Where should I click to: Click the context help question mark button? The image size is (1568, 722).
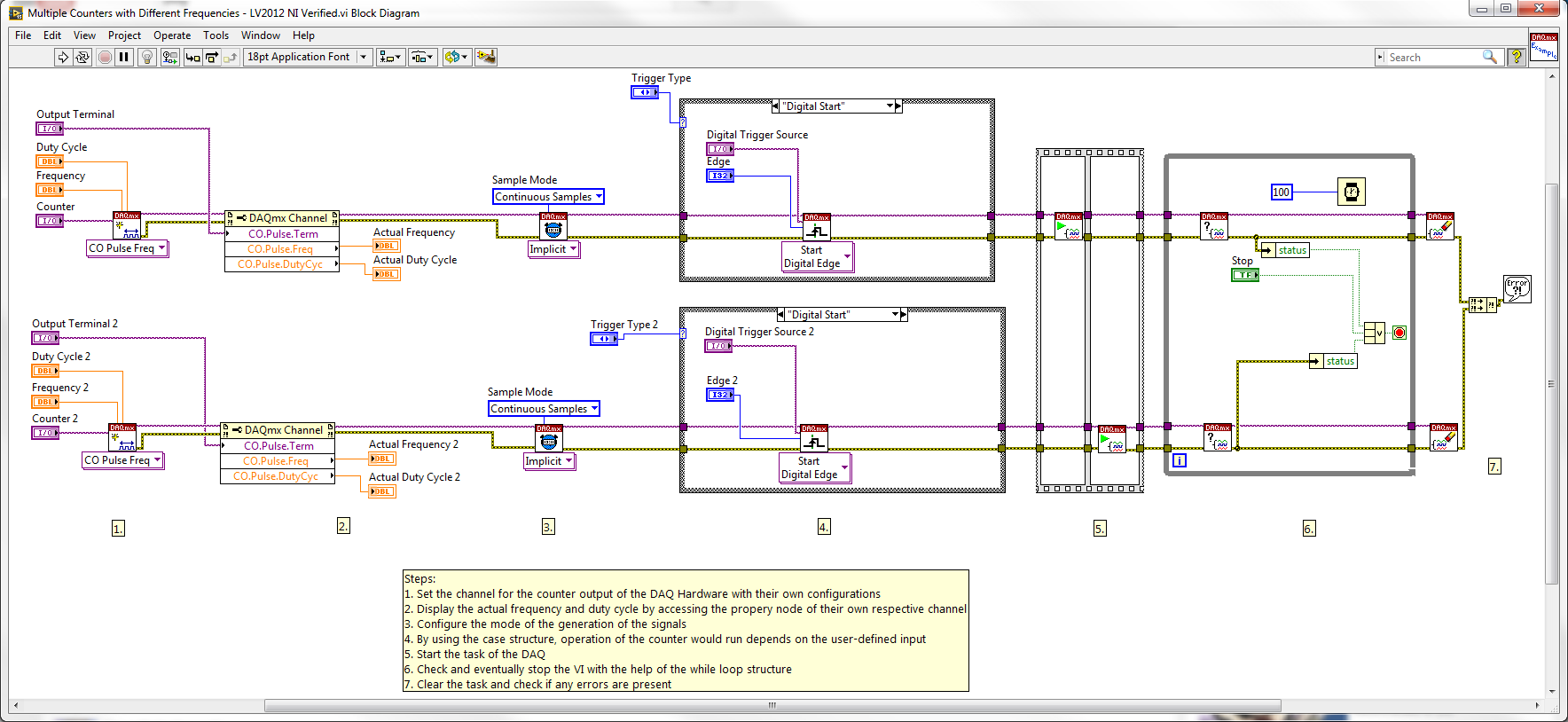[x=1517, y=57]
